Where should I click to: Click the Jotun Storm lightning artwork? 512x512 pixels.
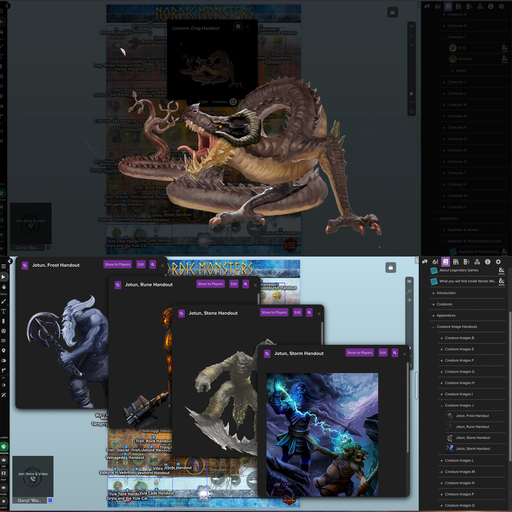[322, 434]
